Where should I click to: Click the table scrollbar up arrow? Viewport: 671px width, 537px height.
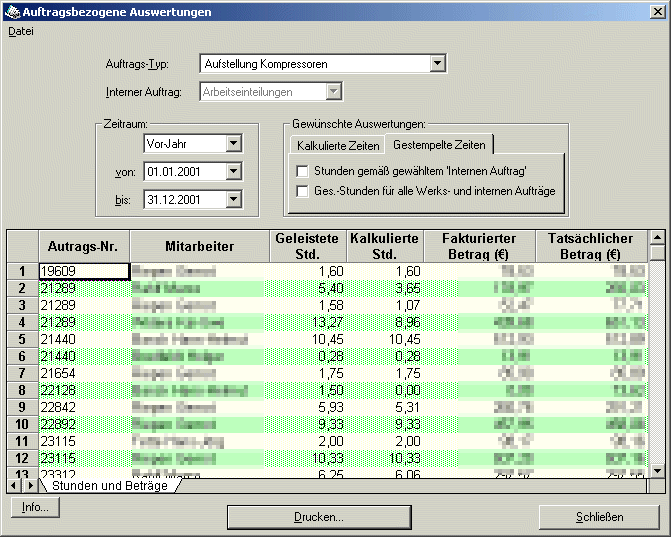pyautogui.click(x=657, y=238)
